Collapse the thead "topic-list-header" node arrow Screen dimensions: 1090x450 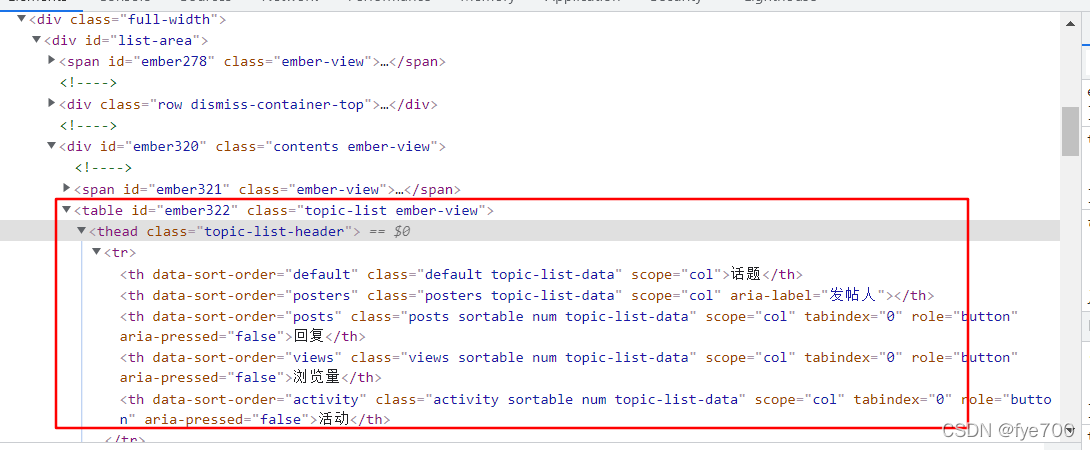(x=81, y=231)
